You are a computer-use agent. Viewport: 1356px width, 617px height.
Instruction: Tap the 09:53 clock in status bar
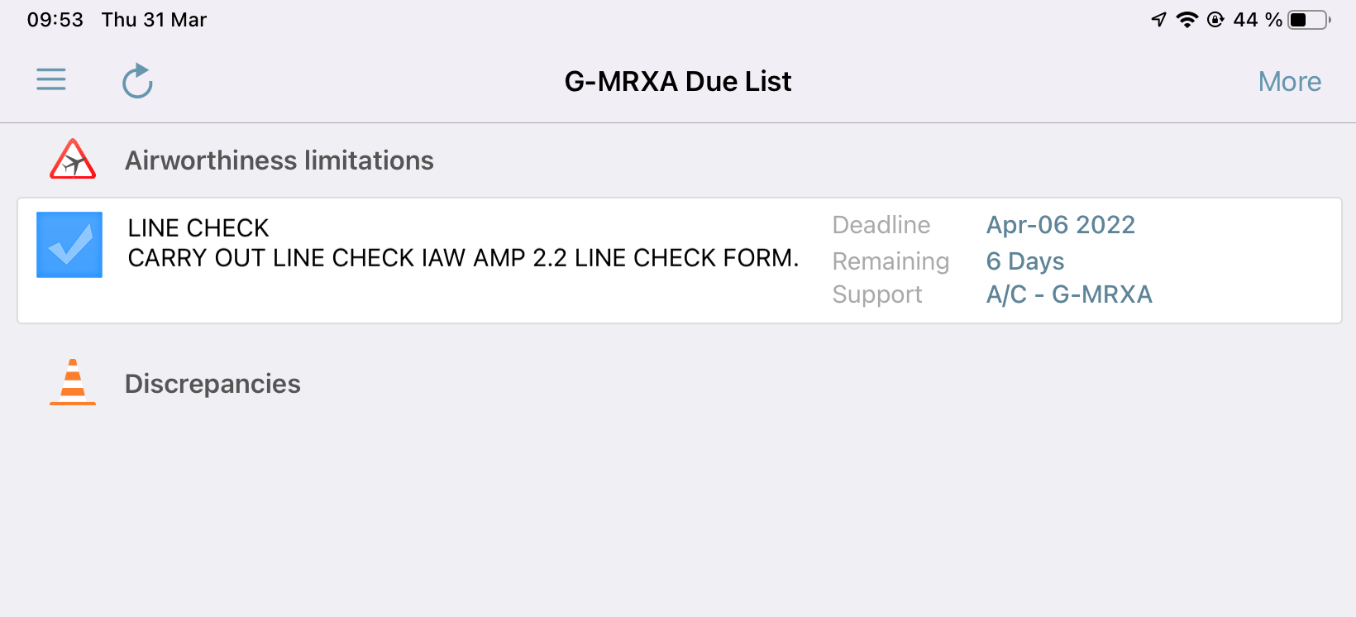55,20
